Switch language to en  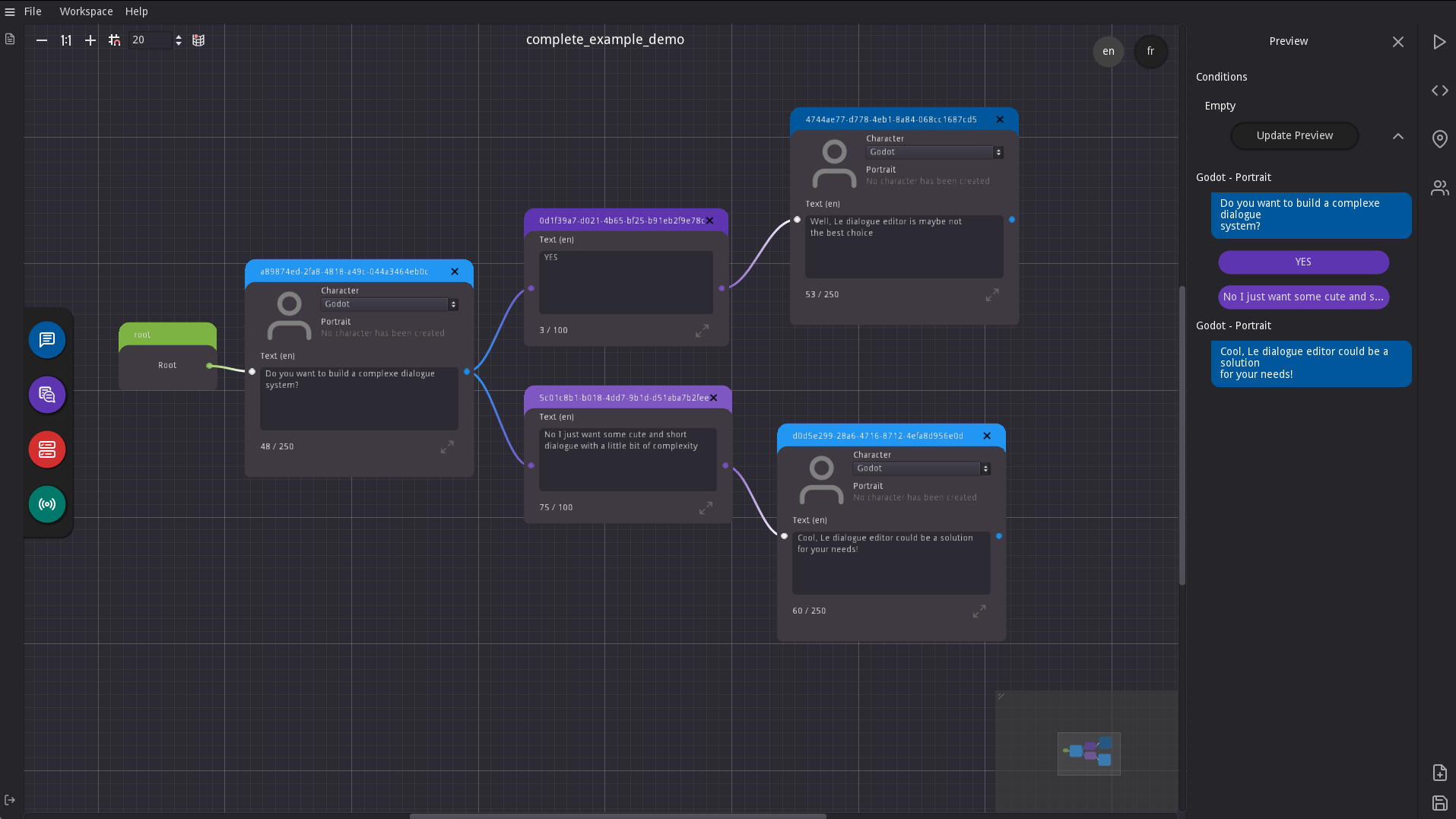[x=1109, y=52]
